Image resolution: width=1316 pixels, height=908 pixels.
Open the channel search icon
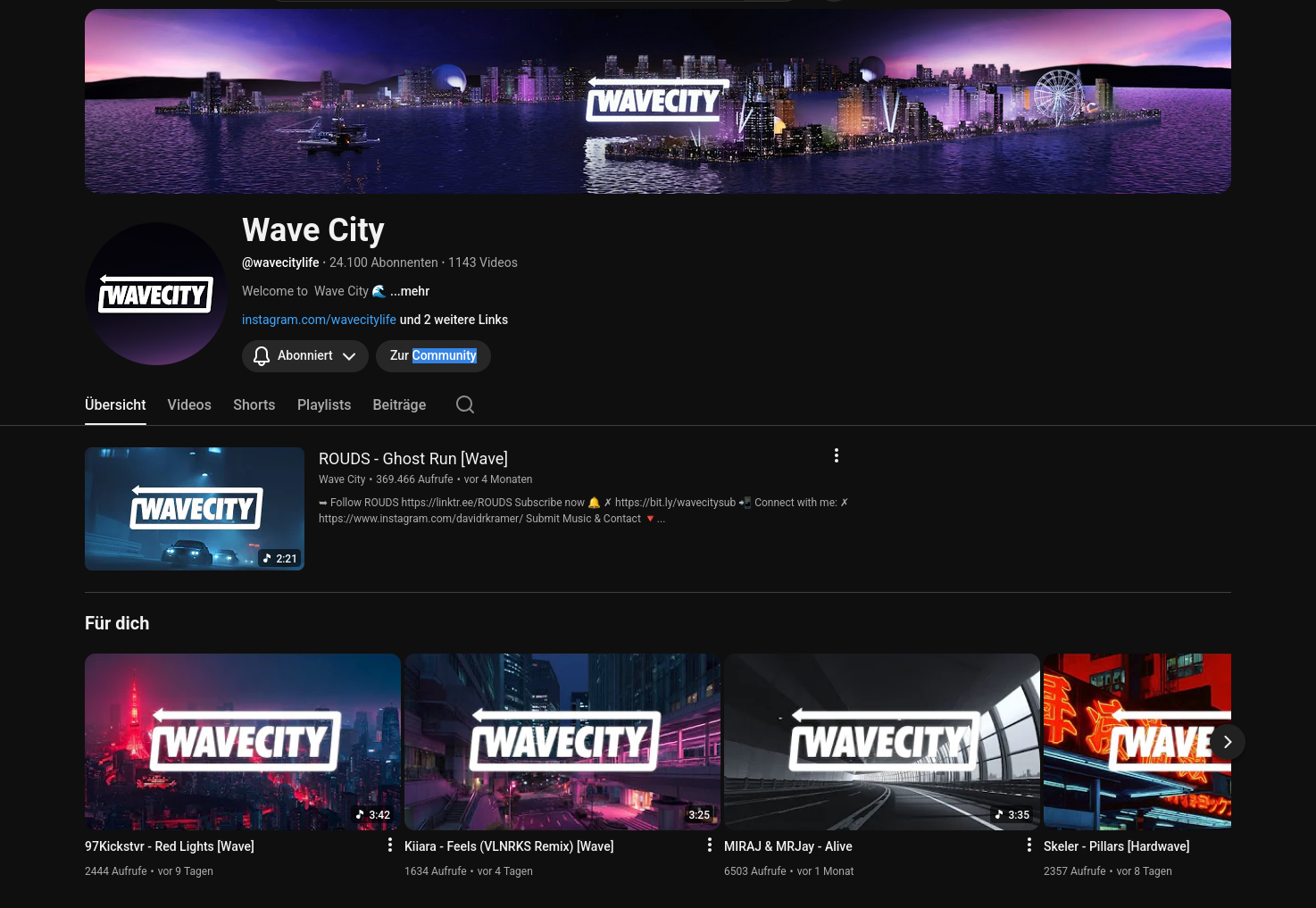tap(464, 404)
